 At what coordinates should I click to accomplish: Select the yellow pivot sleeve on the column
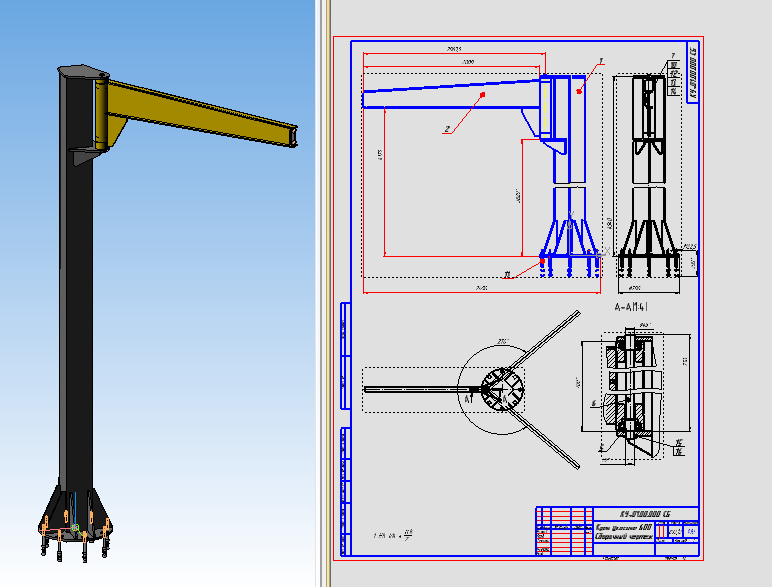pyautogui.click(x=101, y=113)
